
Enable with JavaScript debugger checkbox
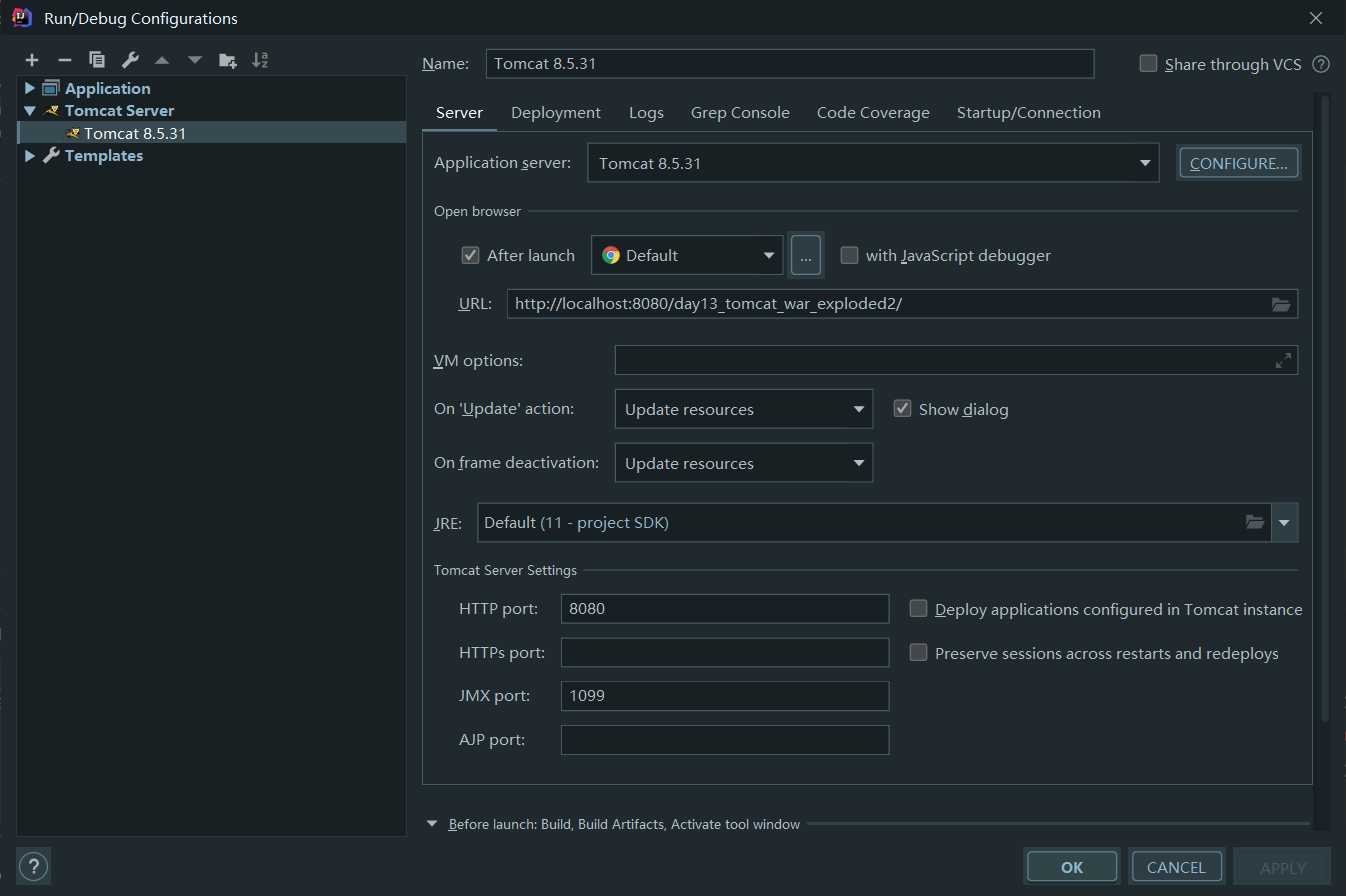849,255
